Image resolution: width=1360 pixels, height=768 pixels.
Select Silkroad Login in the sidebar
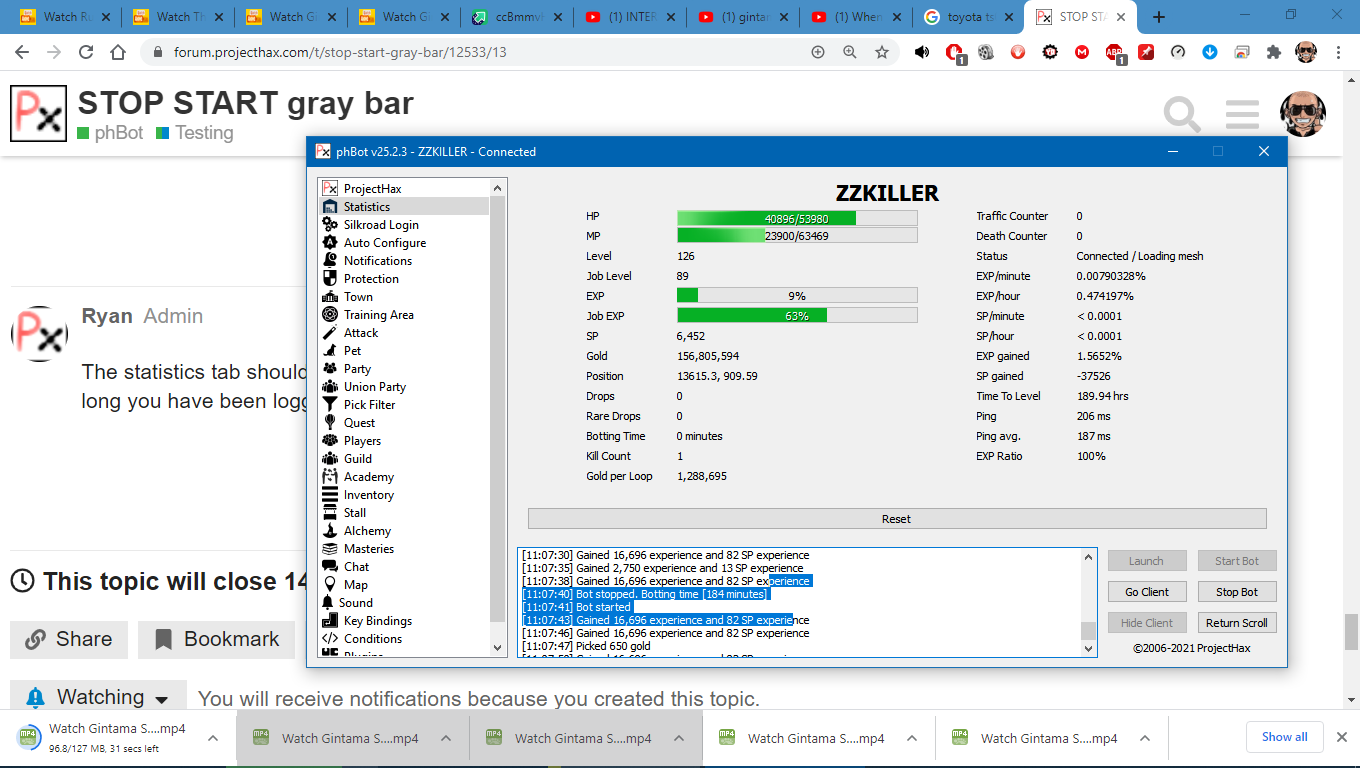point(380,225)
